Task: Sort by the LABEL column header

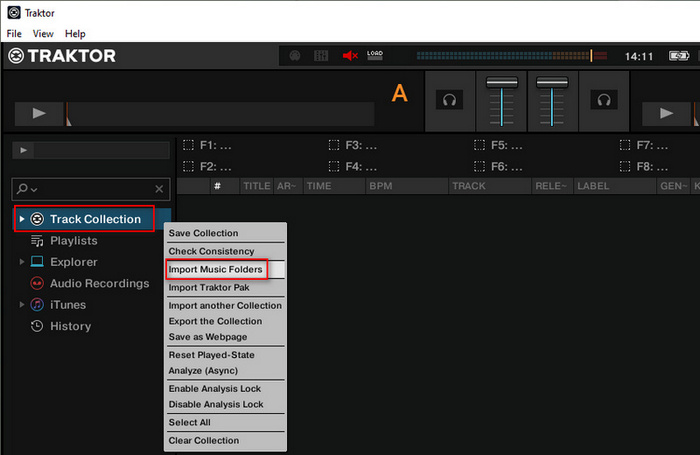Action: point(615,186)
